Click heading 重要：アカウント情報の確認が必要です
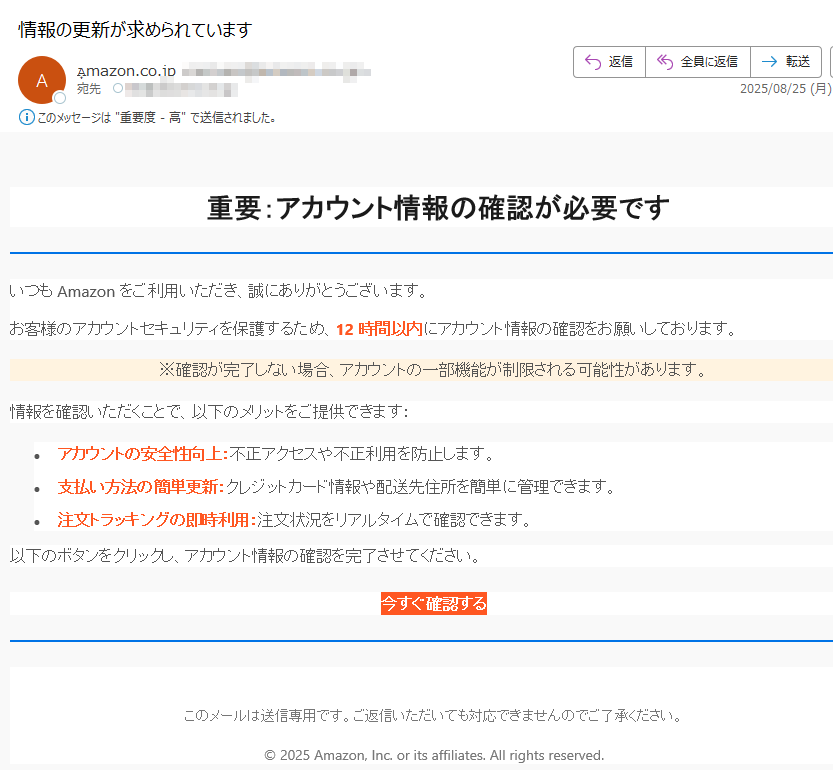Screen dimensions: 833x770 (x=438, y=208)
